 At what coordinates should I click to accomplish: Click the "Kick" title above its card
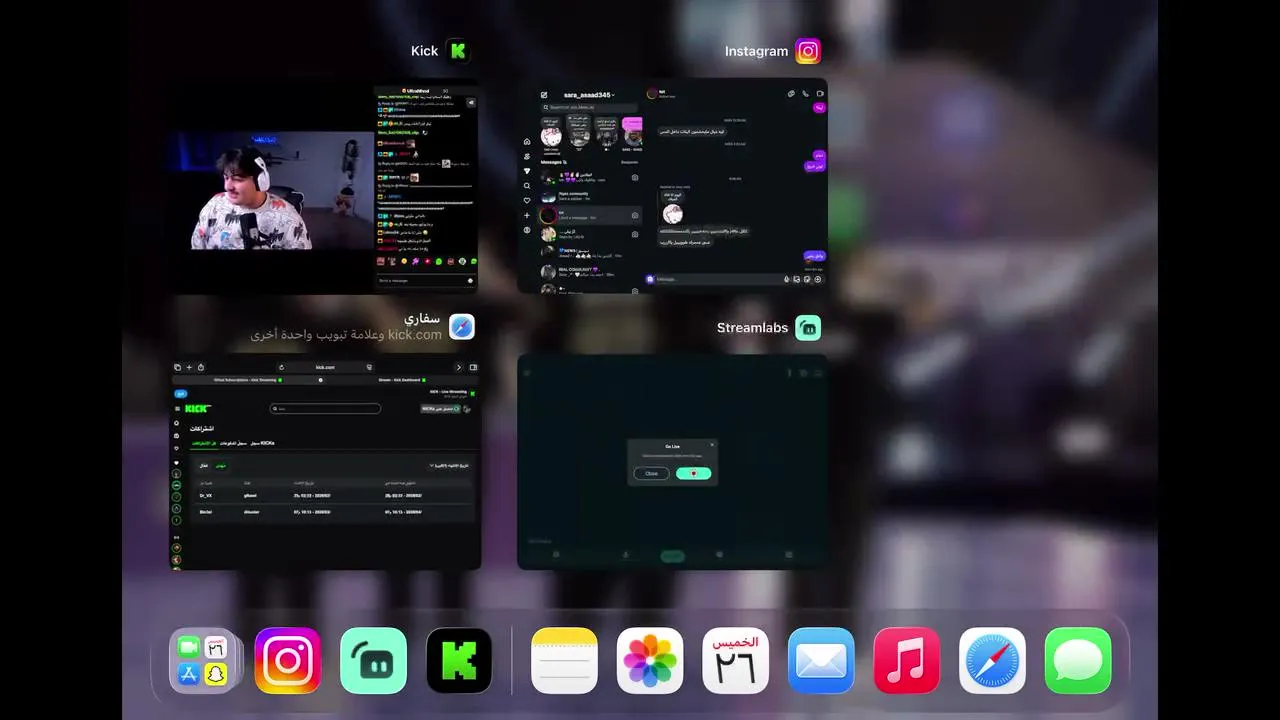tap(424, 51)
